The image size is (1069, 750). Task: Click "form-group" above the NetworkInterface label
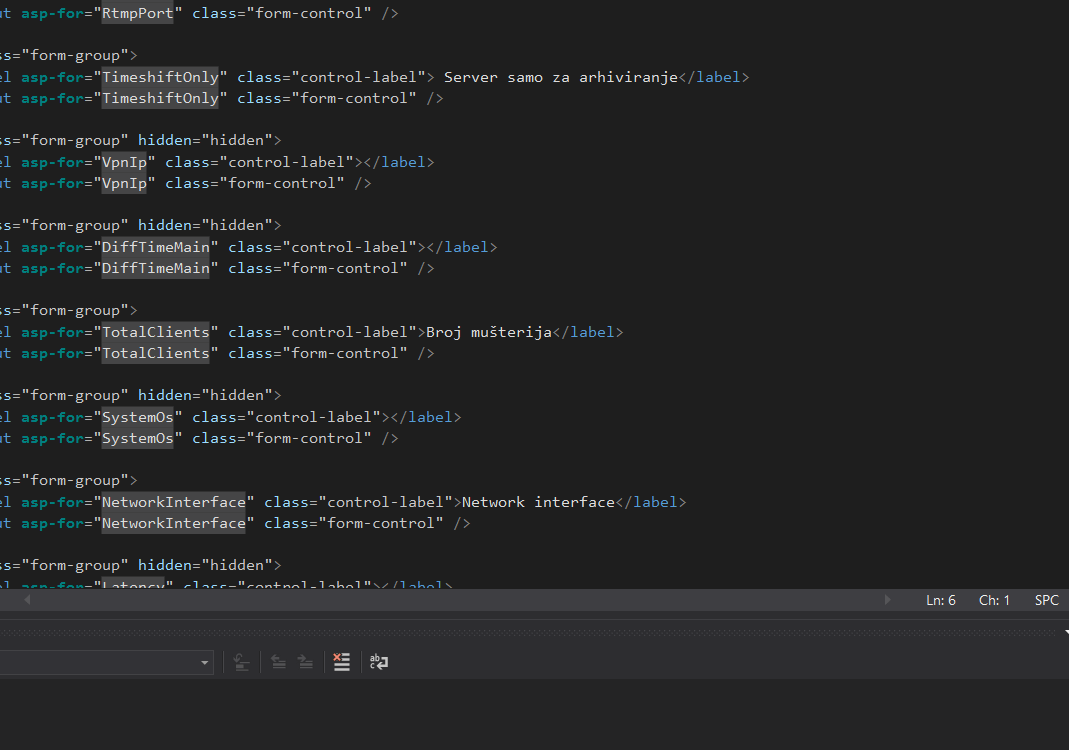(x=74, y=481)
